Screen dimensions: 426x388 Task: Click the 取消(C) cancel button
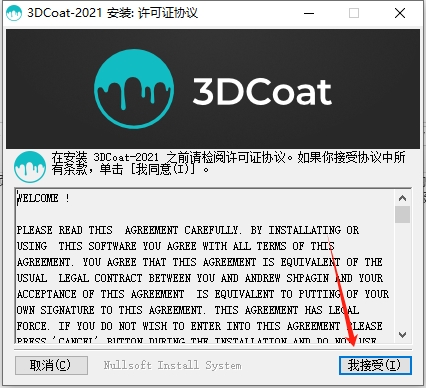(x=51, y=365)
